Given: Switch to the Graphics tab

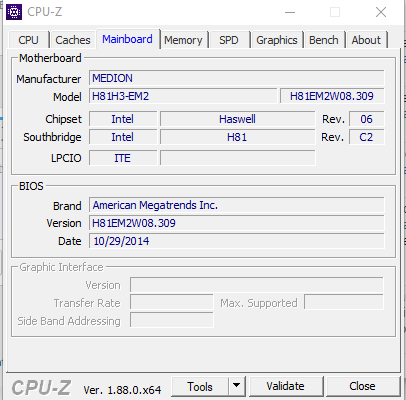Looking at the screenshot, I should tap(277, 40).
